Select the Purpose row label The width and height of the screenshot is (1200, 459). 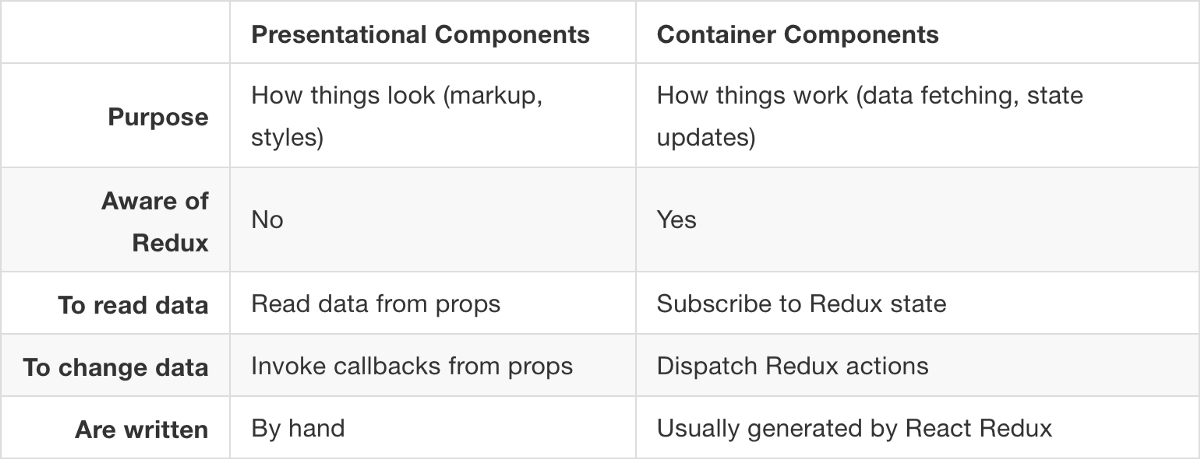click(x=158, y=117)
